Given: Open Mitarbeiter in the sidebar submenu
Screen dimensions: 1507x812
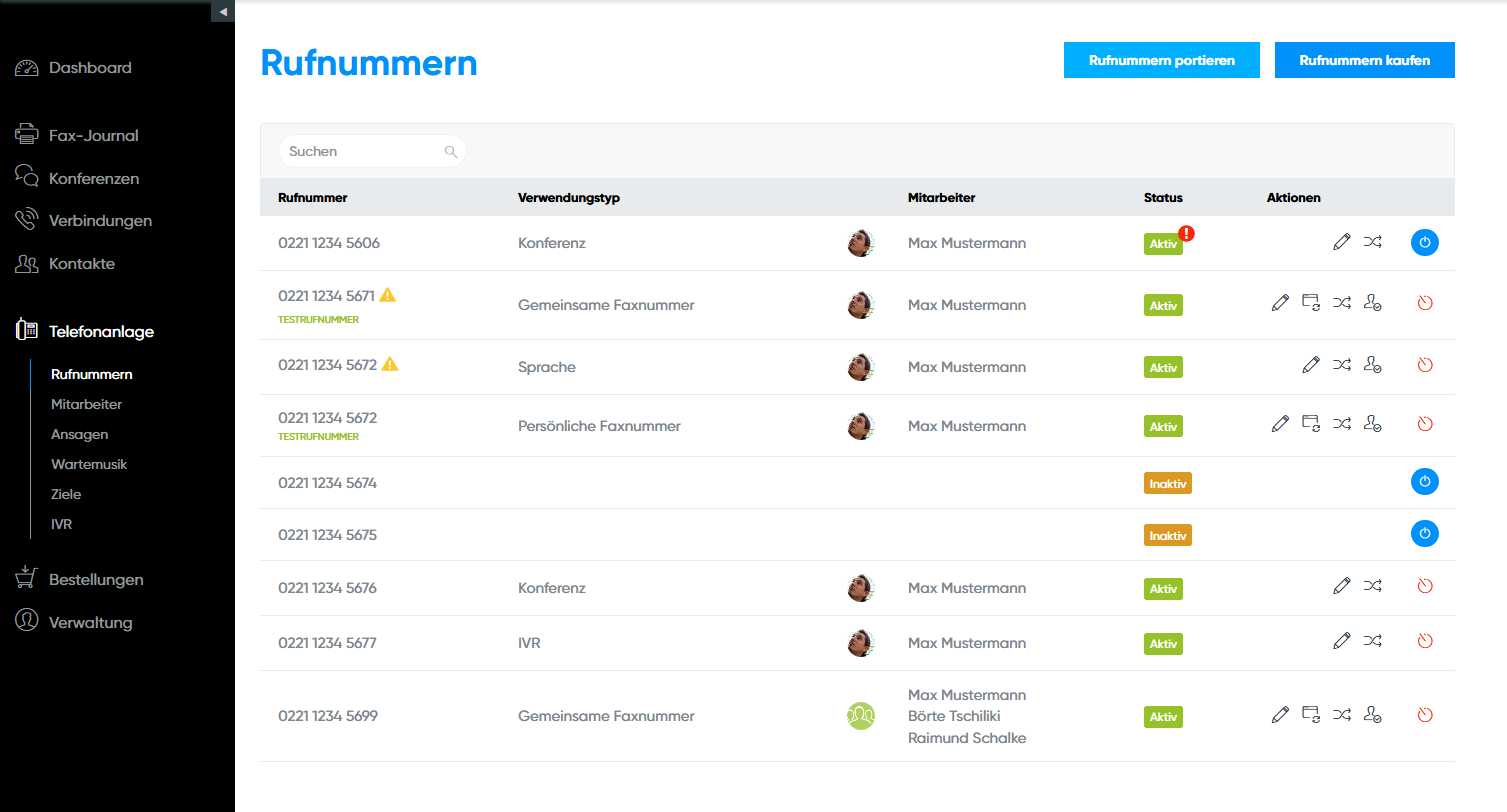Looking at the screenshot, I should pyautogui.click(x=86, y=405).
